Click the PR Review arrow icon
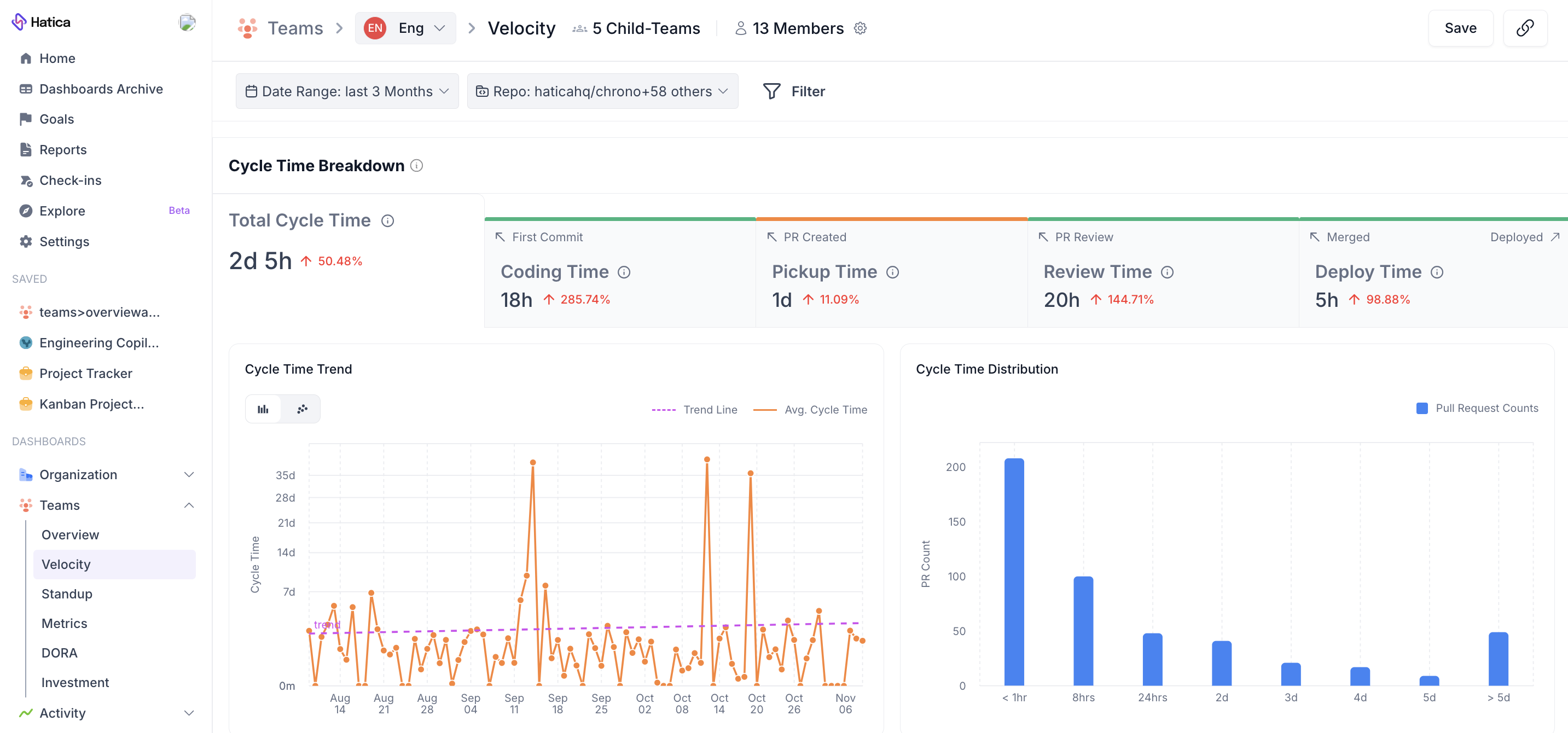Viewport: 1568px width, 733px height. [x=1043, y=237]
